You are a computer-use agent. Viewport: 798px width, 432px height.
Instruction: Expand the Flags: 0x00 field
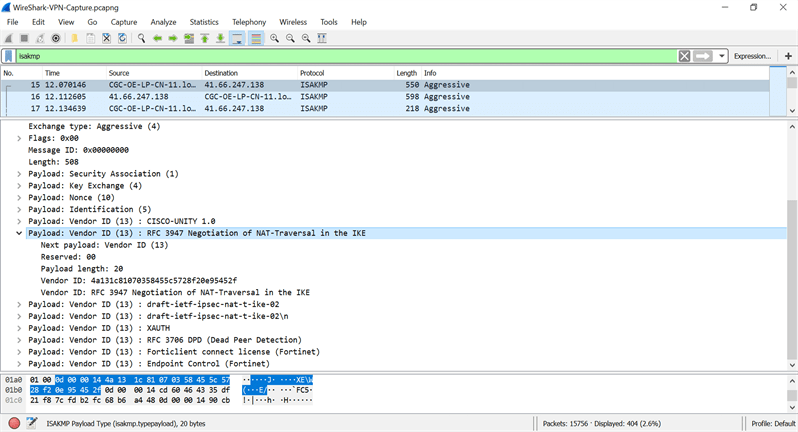tap(19, 138)
